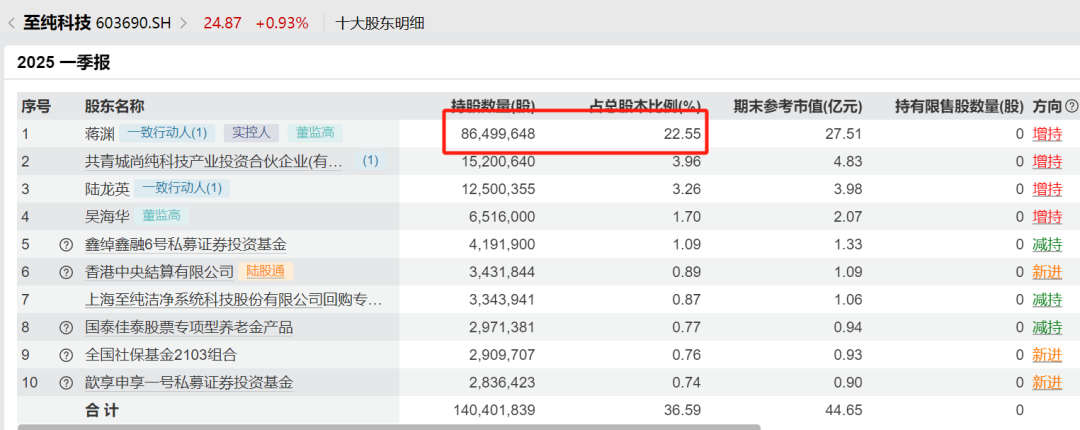Click 合计 total row label
The image size is (1080, 430).
point(102,410)
